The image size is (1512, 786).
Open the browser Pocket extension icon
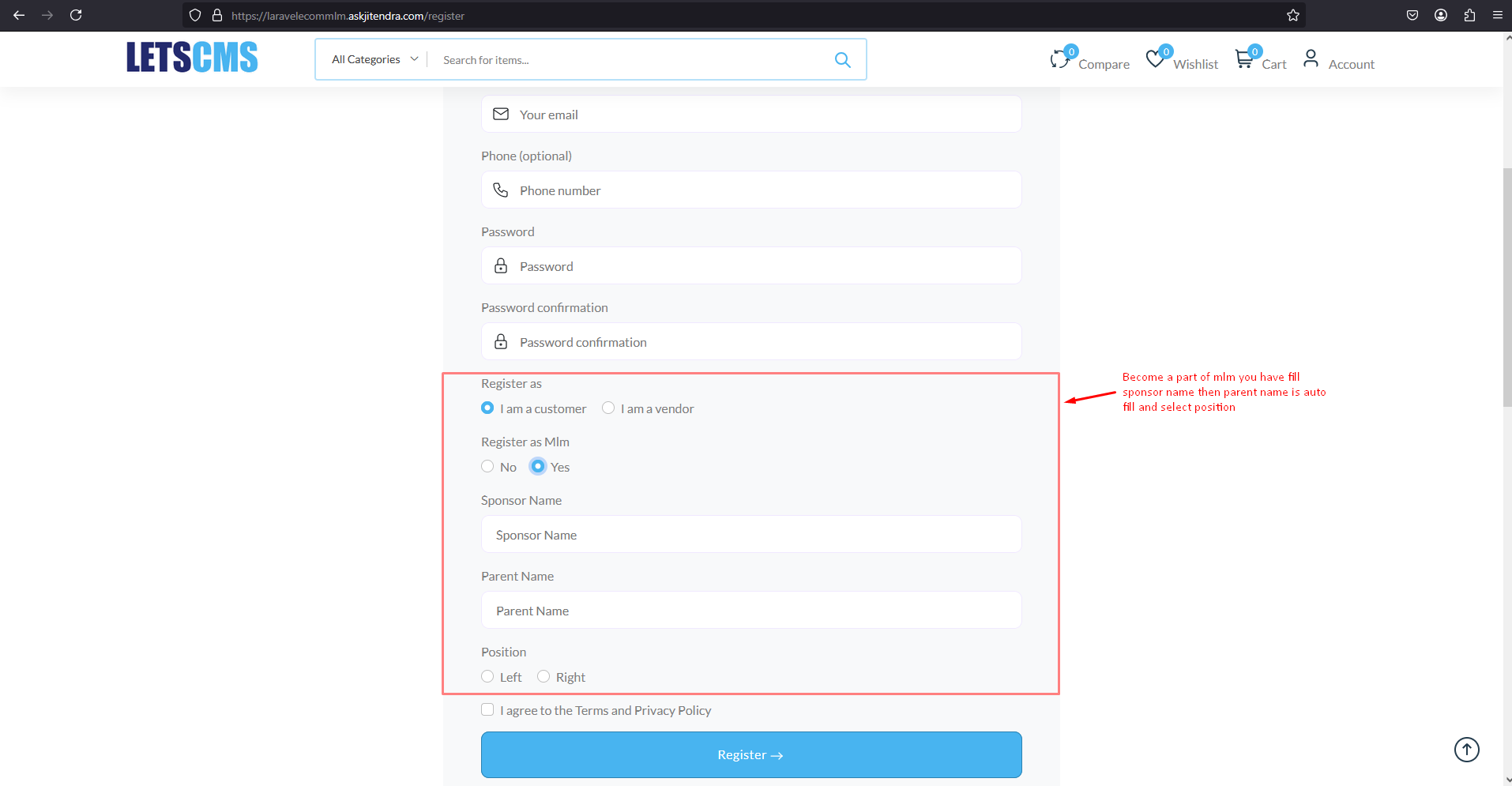point(1412,14)
